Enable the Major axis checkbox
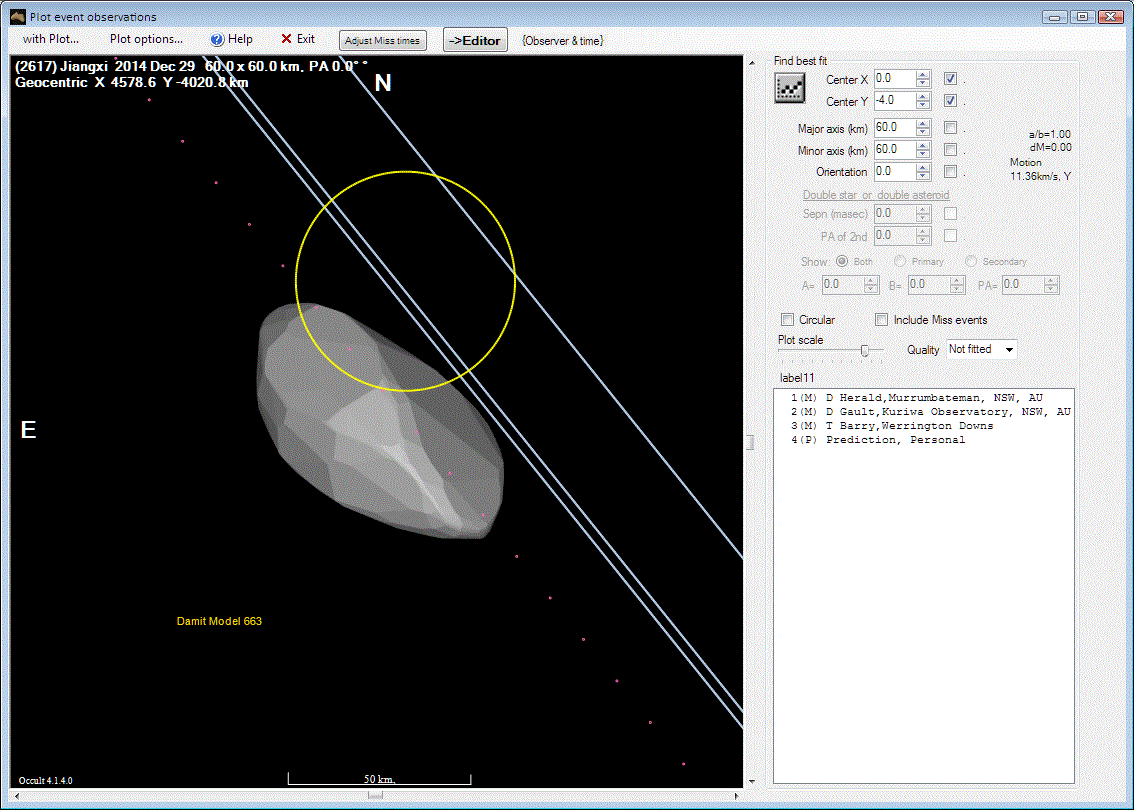 [x=950, y=128]
